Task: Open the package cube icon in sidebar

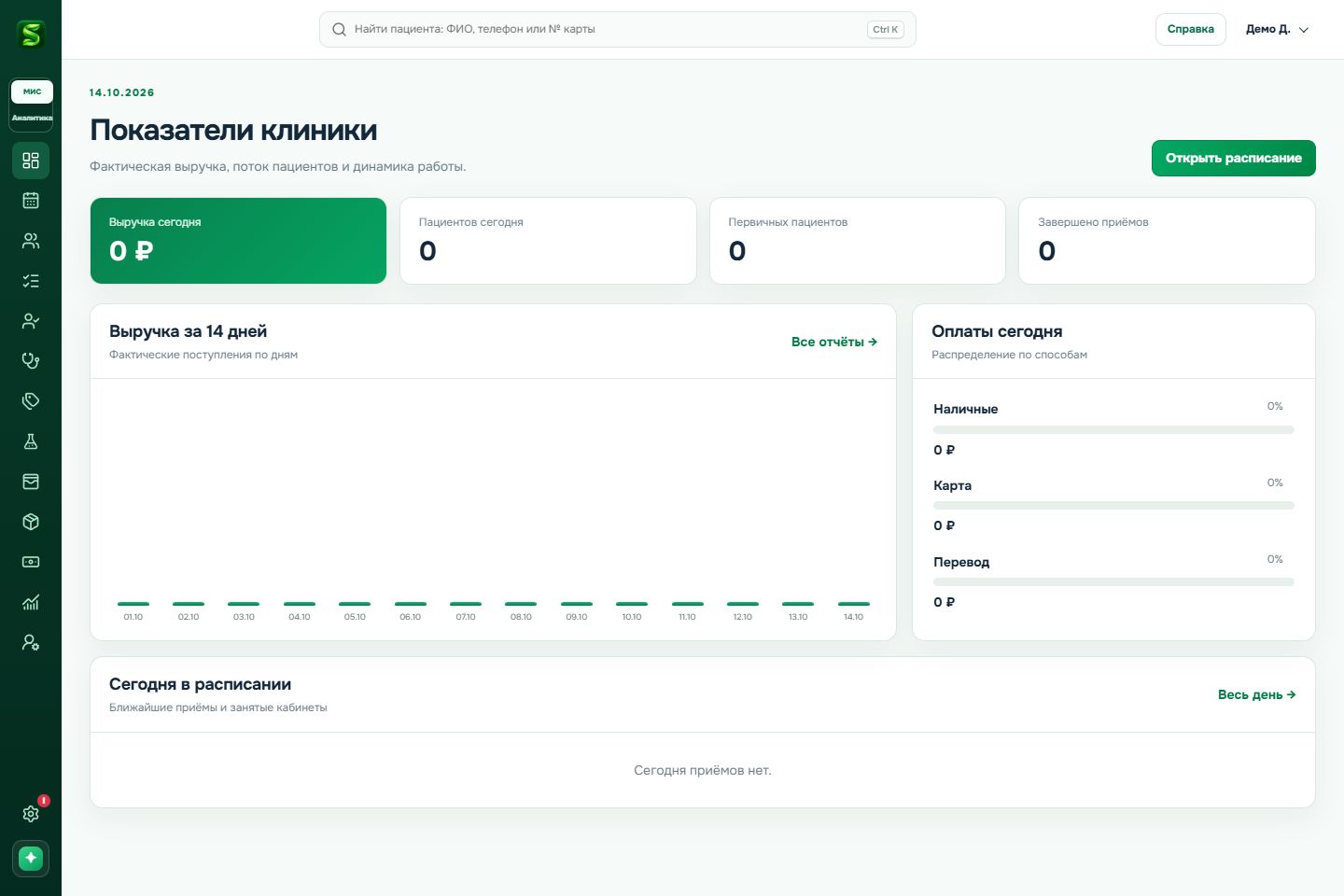Action: (31, 522)
